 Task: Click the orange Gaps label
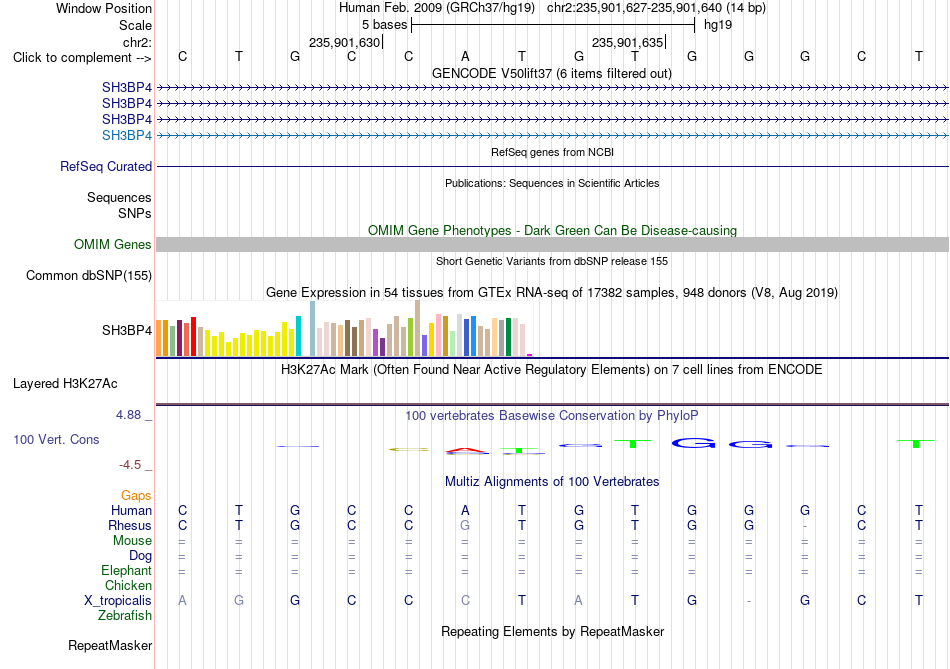click(136, 496)
